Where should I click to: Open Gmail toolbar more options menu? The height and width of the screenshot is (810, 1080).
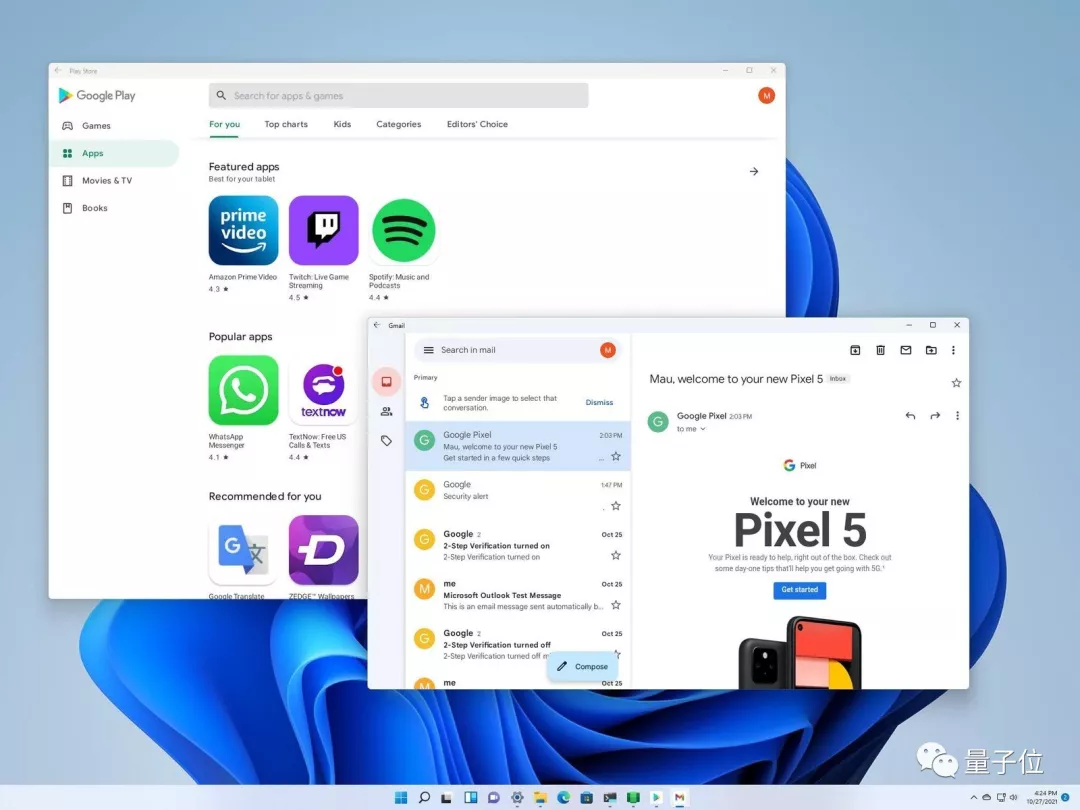953,350
